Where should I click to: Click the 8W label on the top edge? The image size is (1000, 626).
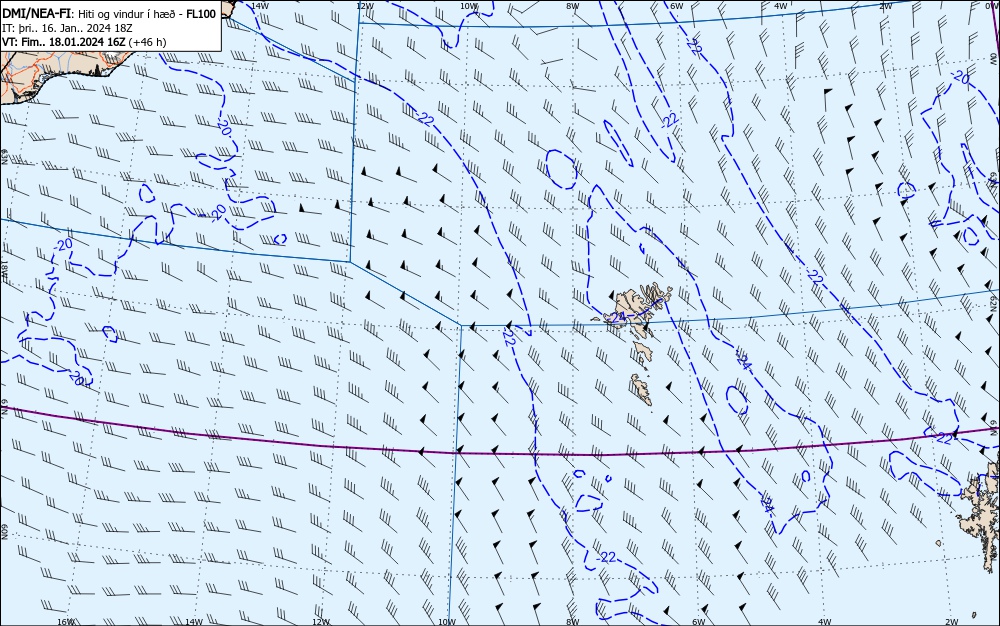pos(573,5)
